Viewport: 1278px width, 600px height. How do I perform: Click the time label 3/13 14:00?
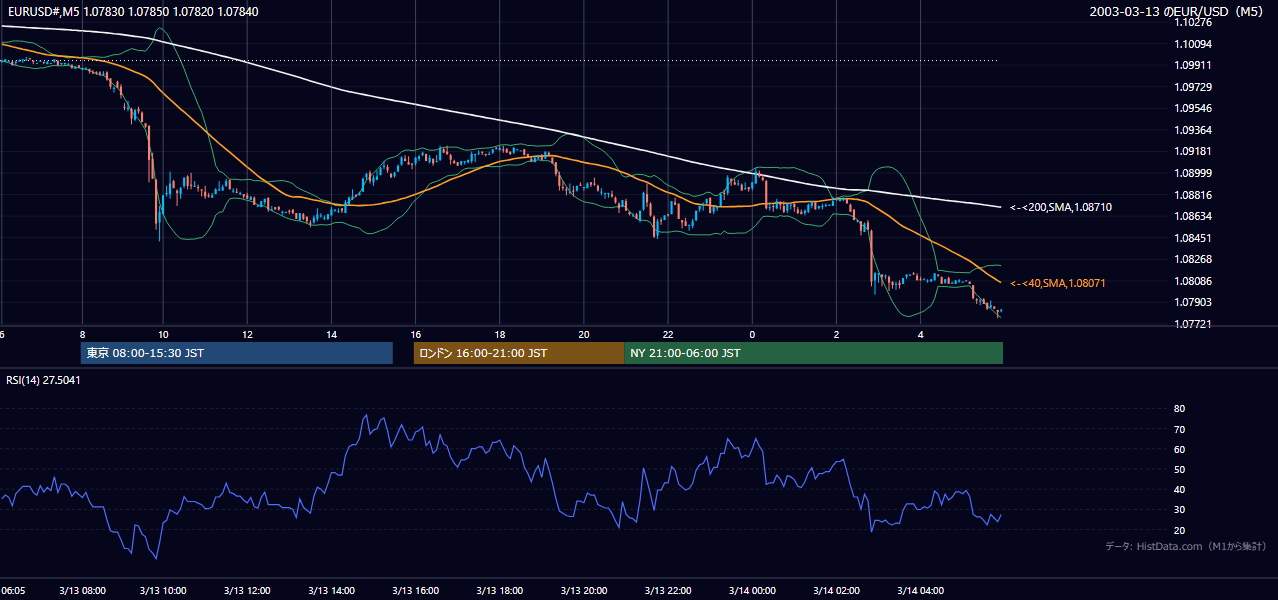333,590
